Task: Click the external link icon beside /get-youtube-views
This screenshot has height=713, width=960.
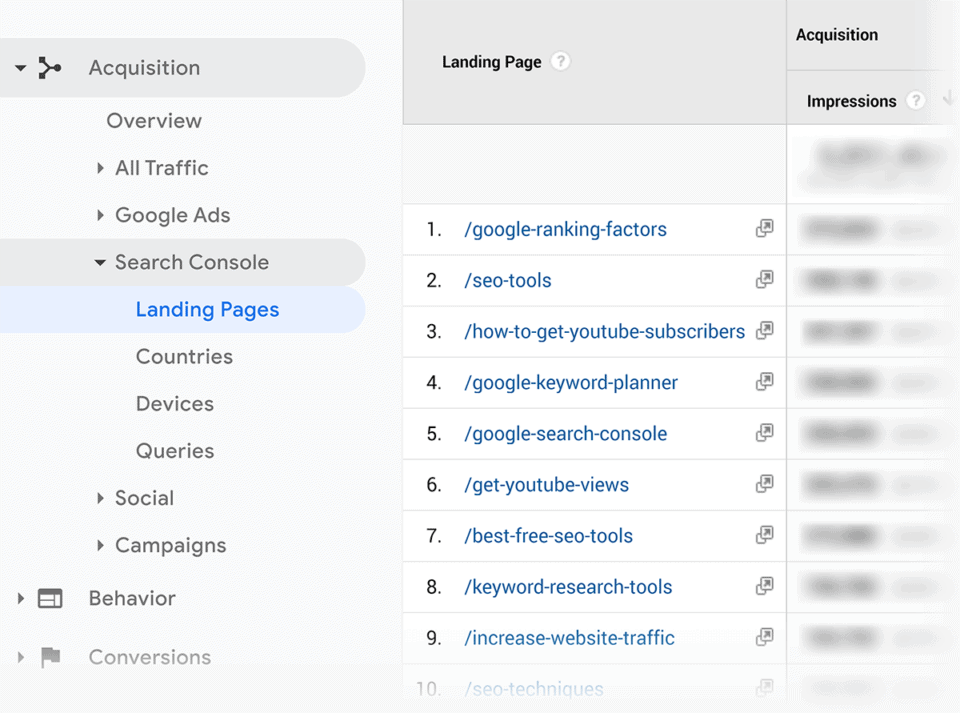Action: tap(764, 485)
